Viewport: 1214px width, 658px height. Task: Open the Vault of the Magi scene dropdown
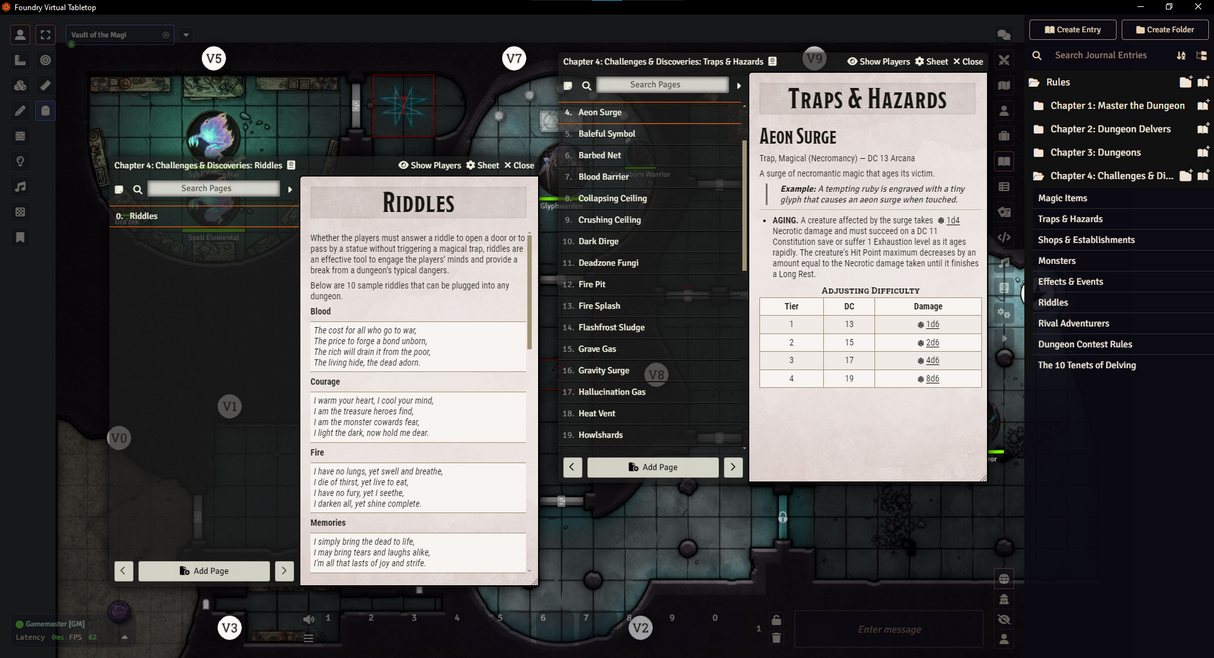185,33
